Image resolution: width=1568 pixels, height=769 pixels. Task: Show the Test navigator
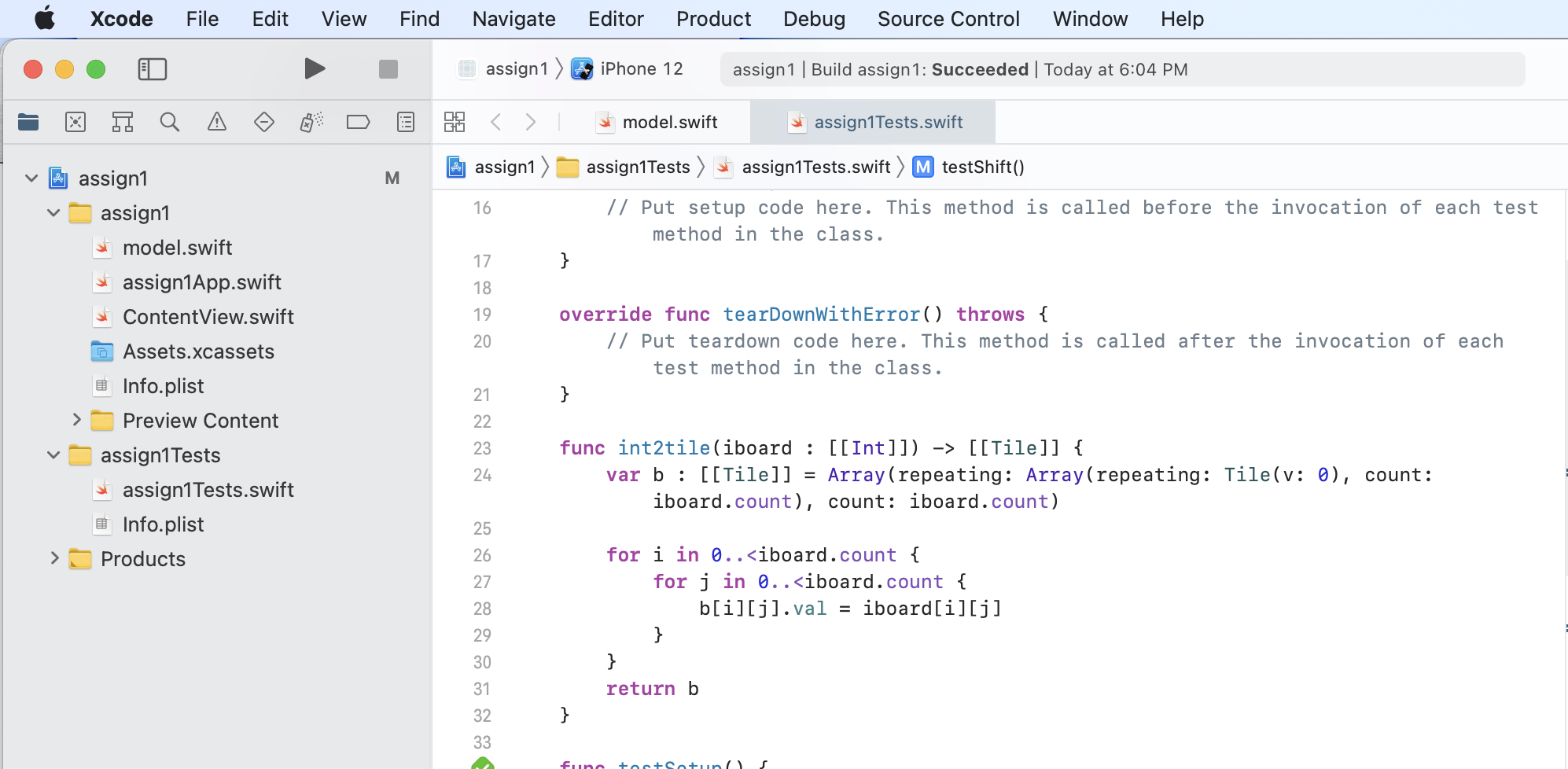[x=264, y=122]
